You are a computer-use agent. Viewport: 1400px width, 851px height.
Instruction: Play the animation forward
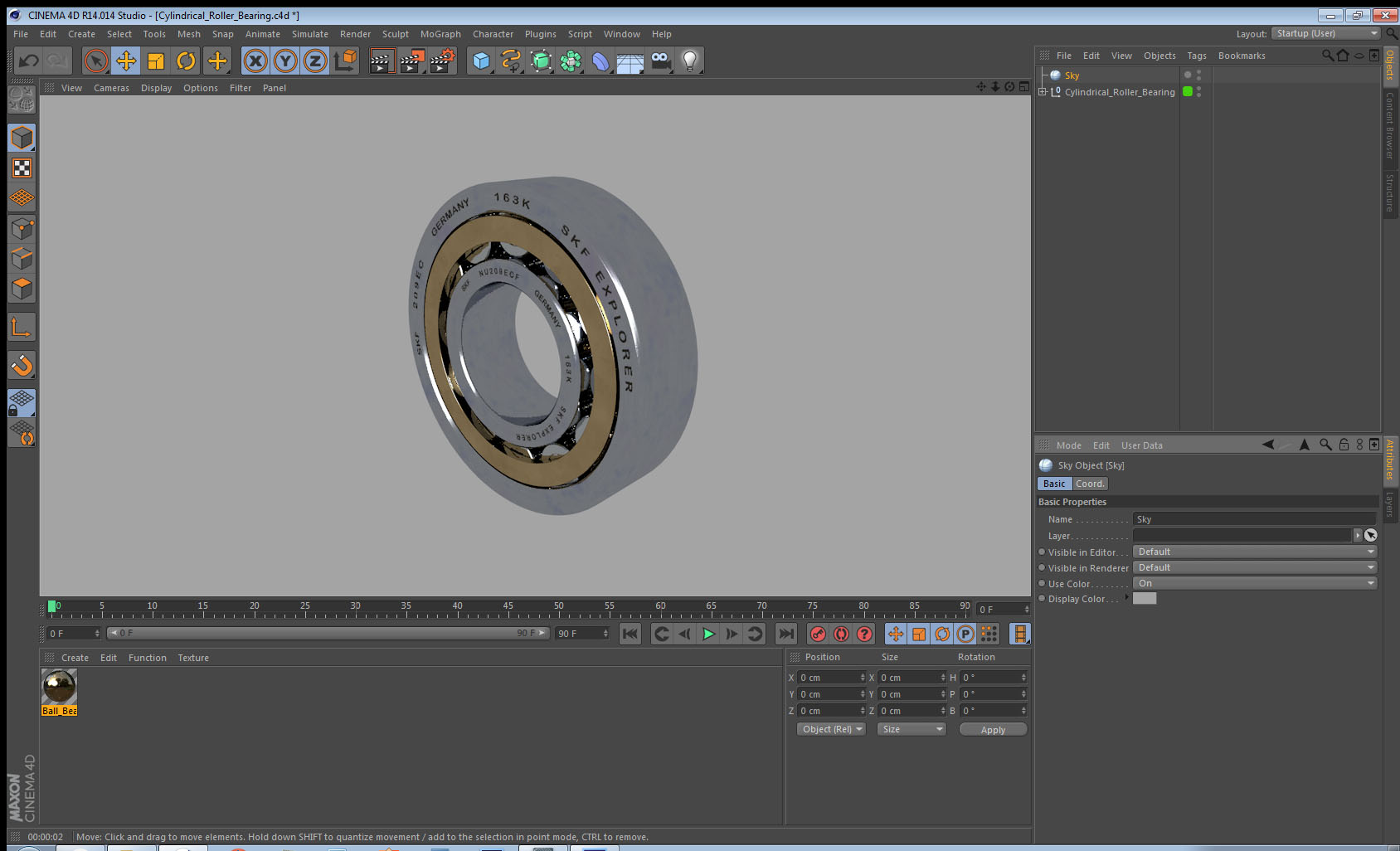pyautogui.click(x=708, y=634)
